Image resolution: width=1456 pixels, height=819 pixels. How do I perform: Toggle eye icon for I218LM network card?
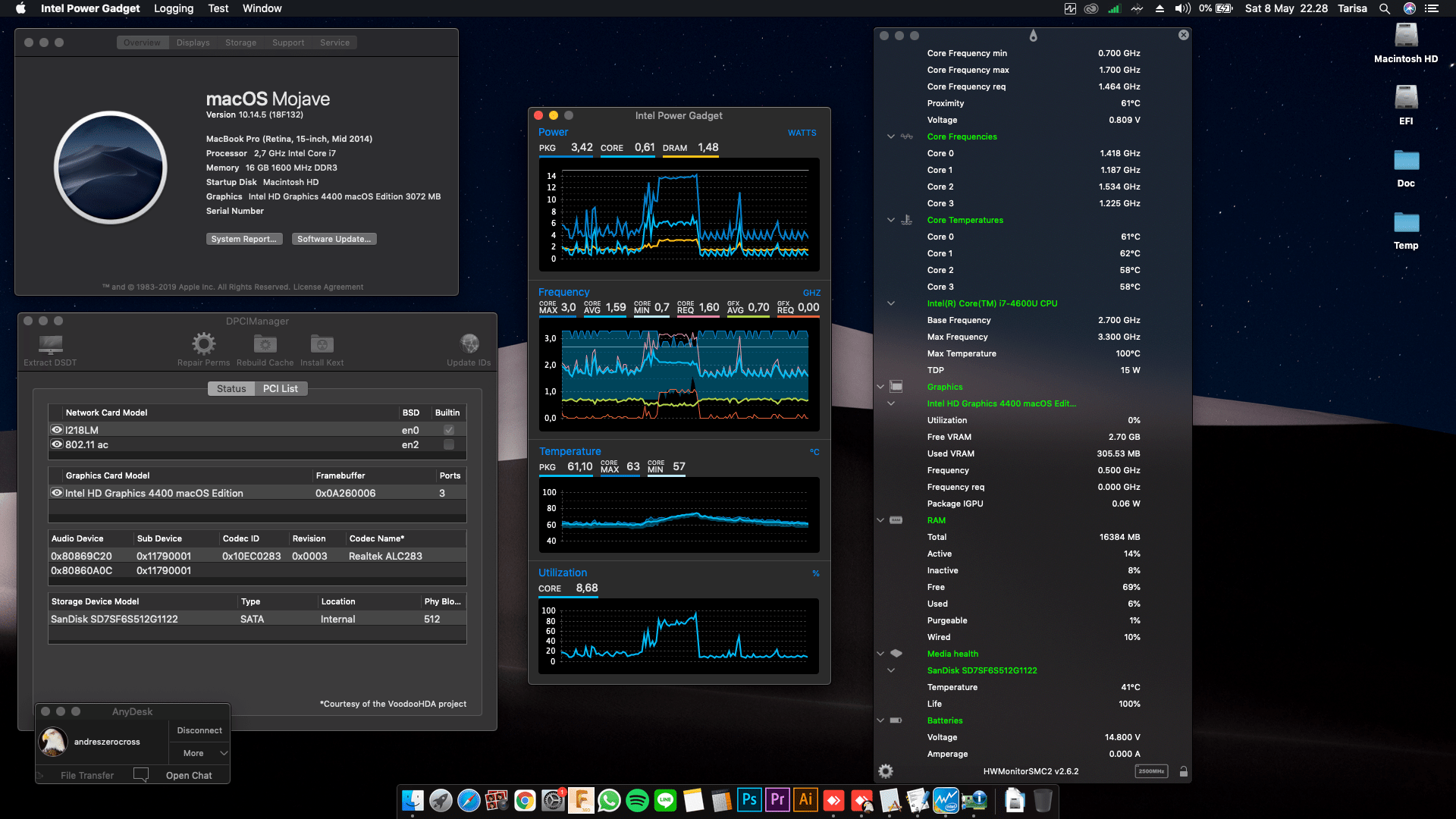57,430
